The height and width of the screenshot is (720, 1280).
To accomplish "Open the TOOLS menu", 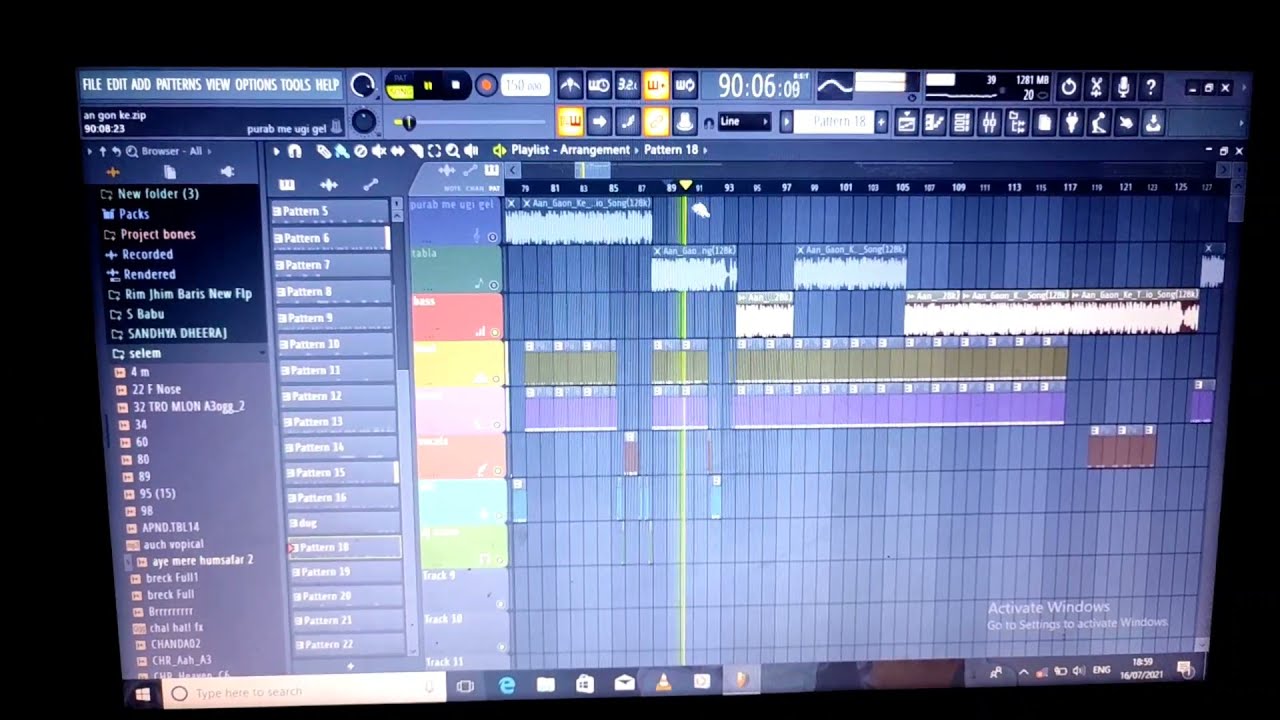I will click(295, 85).
